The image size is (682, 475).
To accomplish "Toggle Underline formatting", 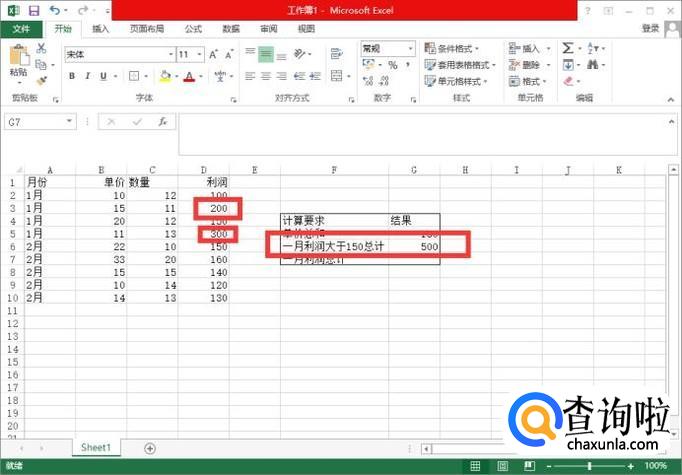I will click(x=103, y=76).
